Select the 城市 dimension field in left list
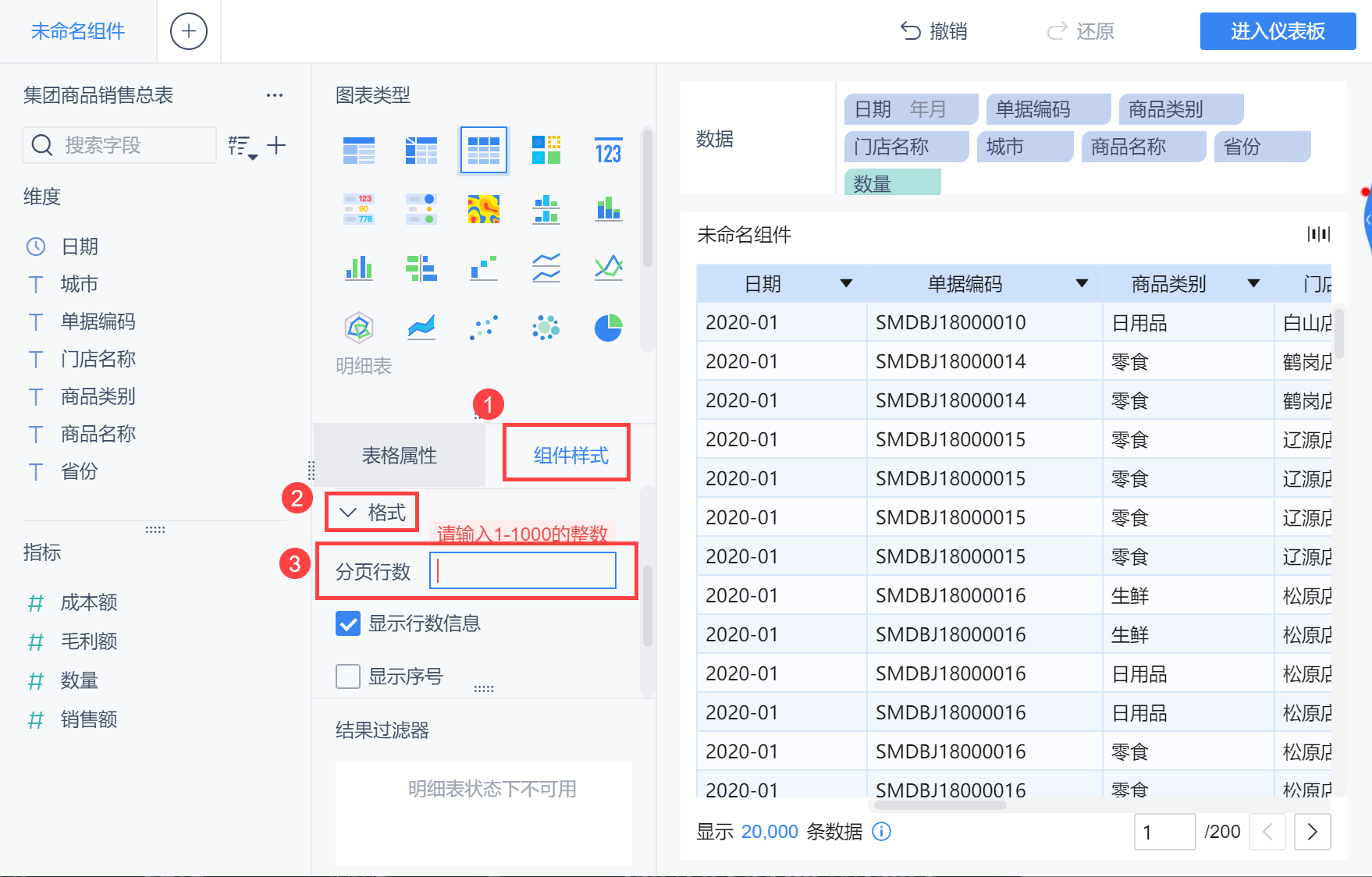1372x877 pixels. (80, 284)
